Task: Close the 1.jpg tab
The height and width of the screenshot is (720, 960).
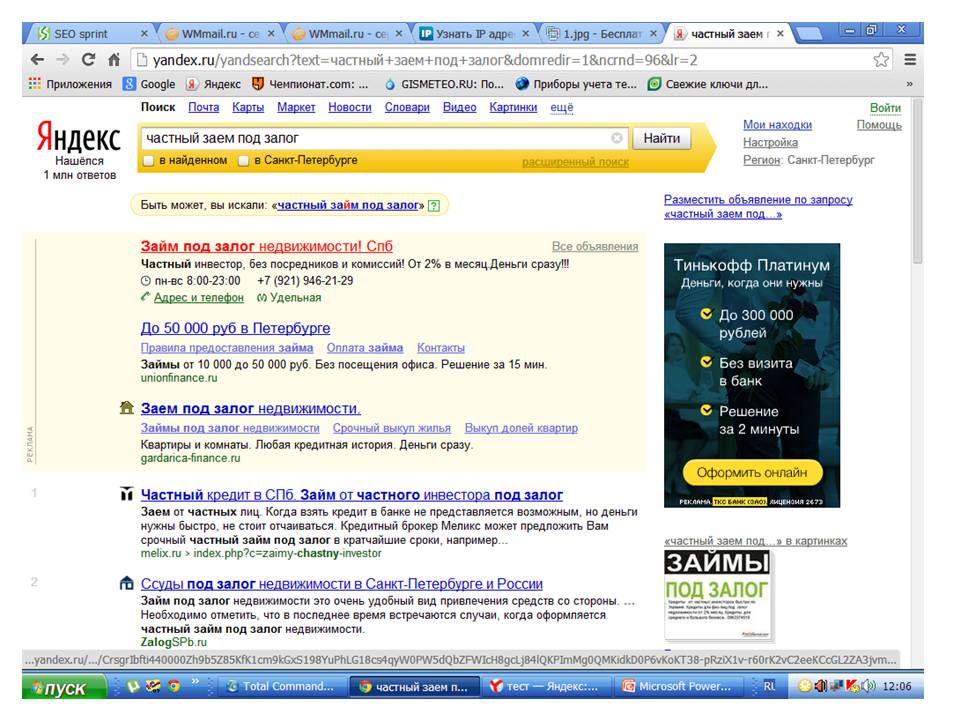Action: click(x=653, y=34)
